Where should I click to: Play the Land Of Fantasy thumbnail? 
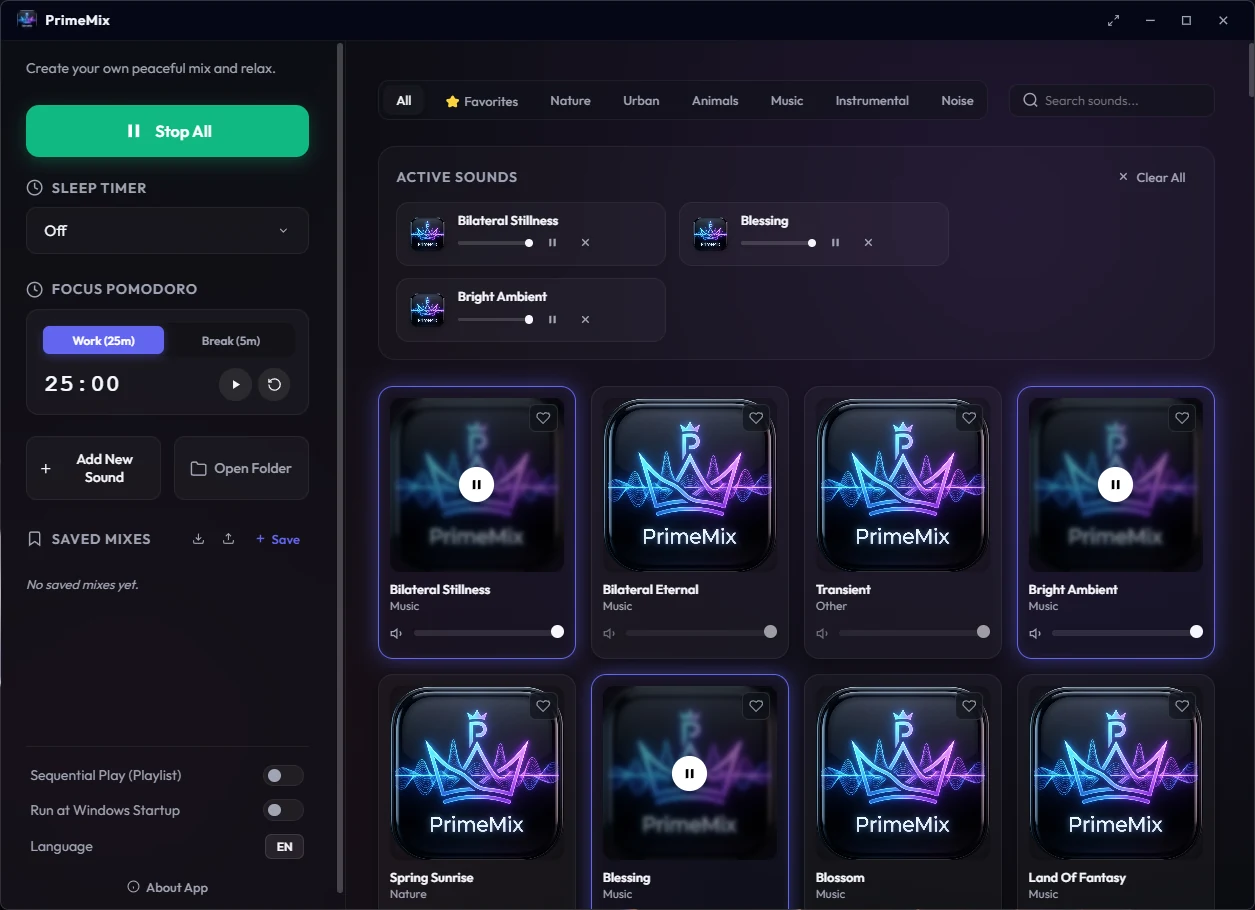pos(1115,773)
